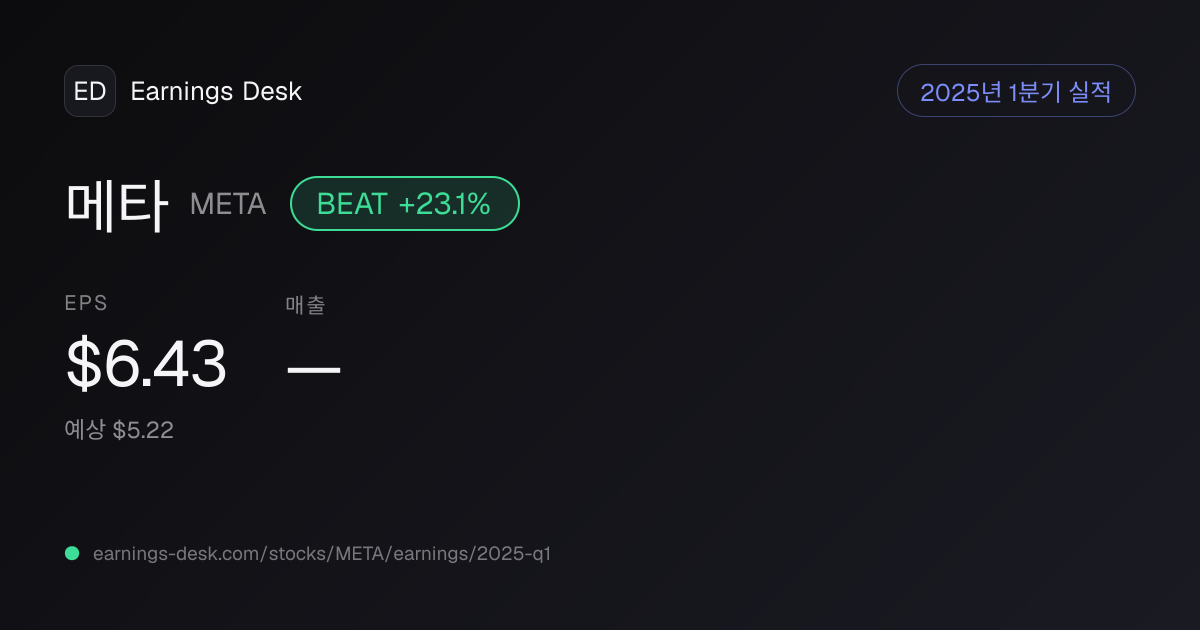Select the $5.22 estimate value

coord(143,431)
